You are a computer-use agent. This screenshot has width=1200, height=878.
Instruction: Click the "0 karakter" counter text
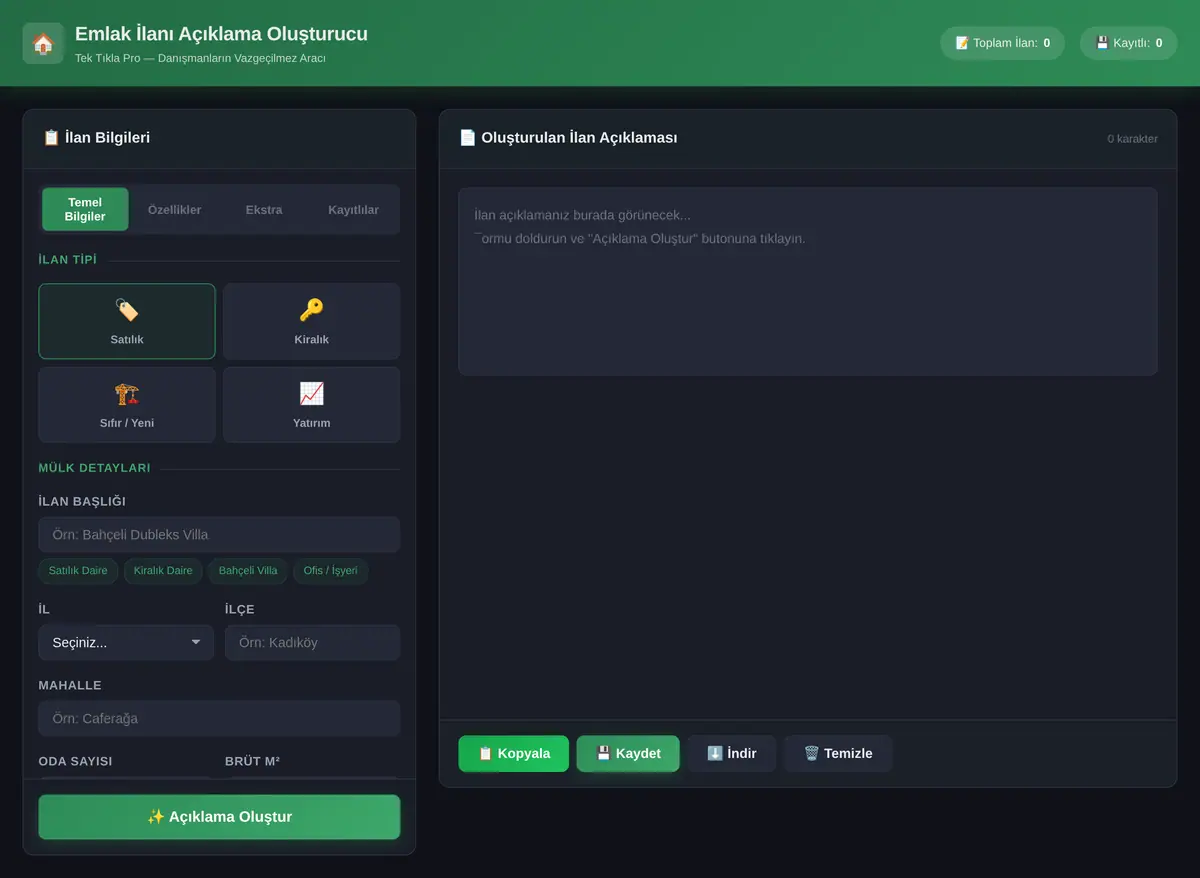coord(1132,139)
